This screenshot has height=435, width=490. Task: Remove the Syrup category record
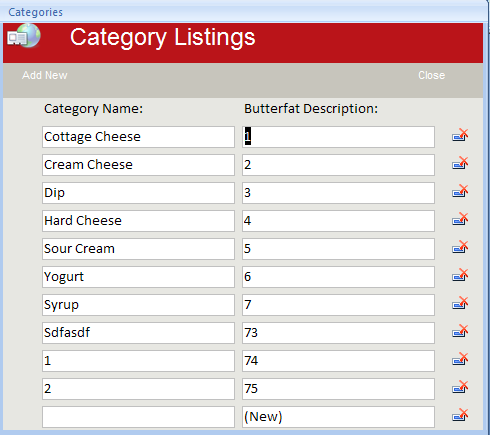point(460,303)
